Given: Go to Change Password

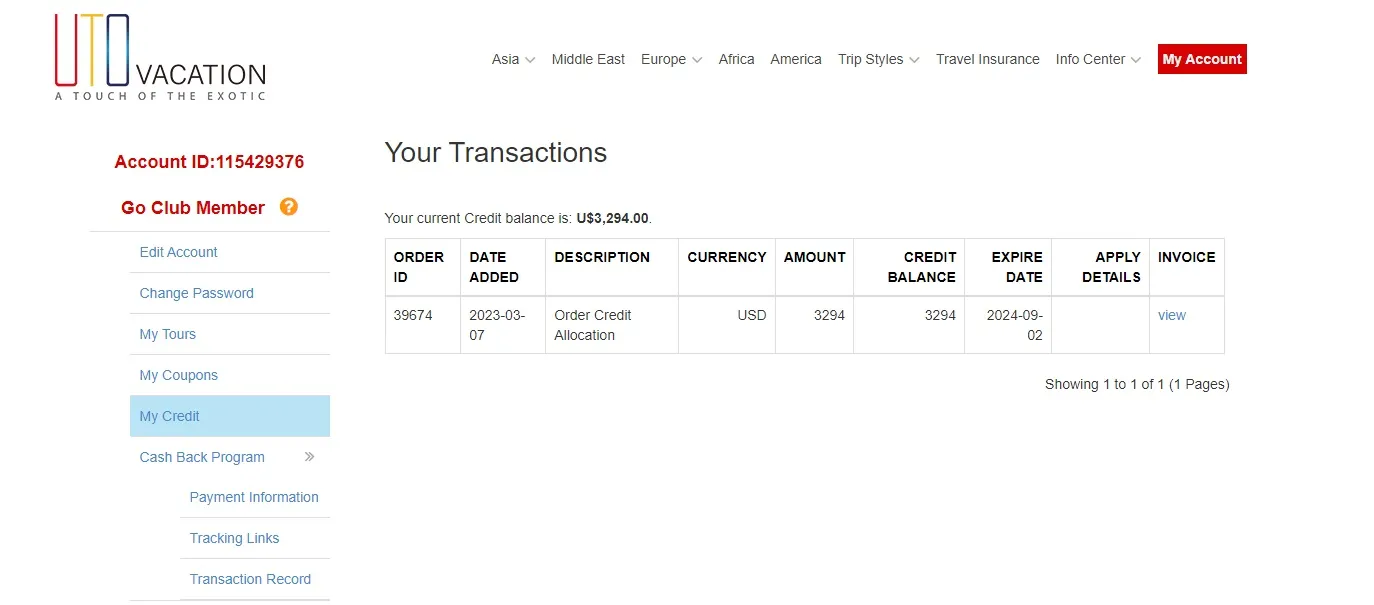Looking at the screenshot, I should pos(196,293).
